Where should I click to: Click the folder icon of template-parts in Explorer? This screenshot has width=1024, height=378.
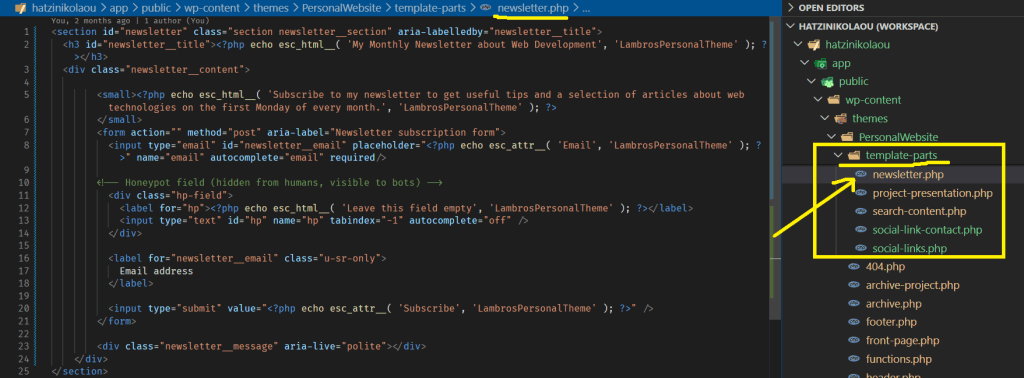click(854, 155)
